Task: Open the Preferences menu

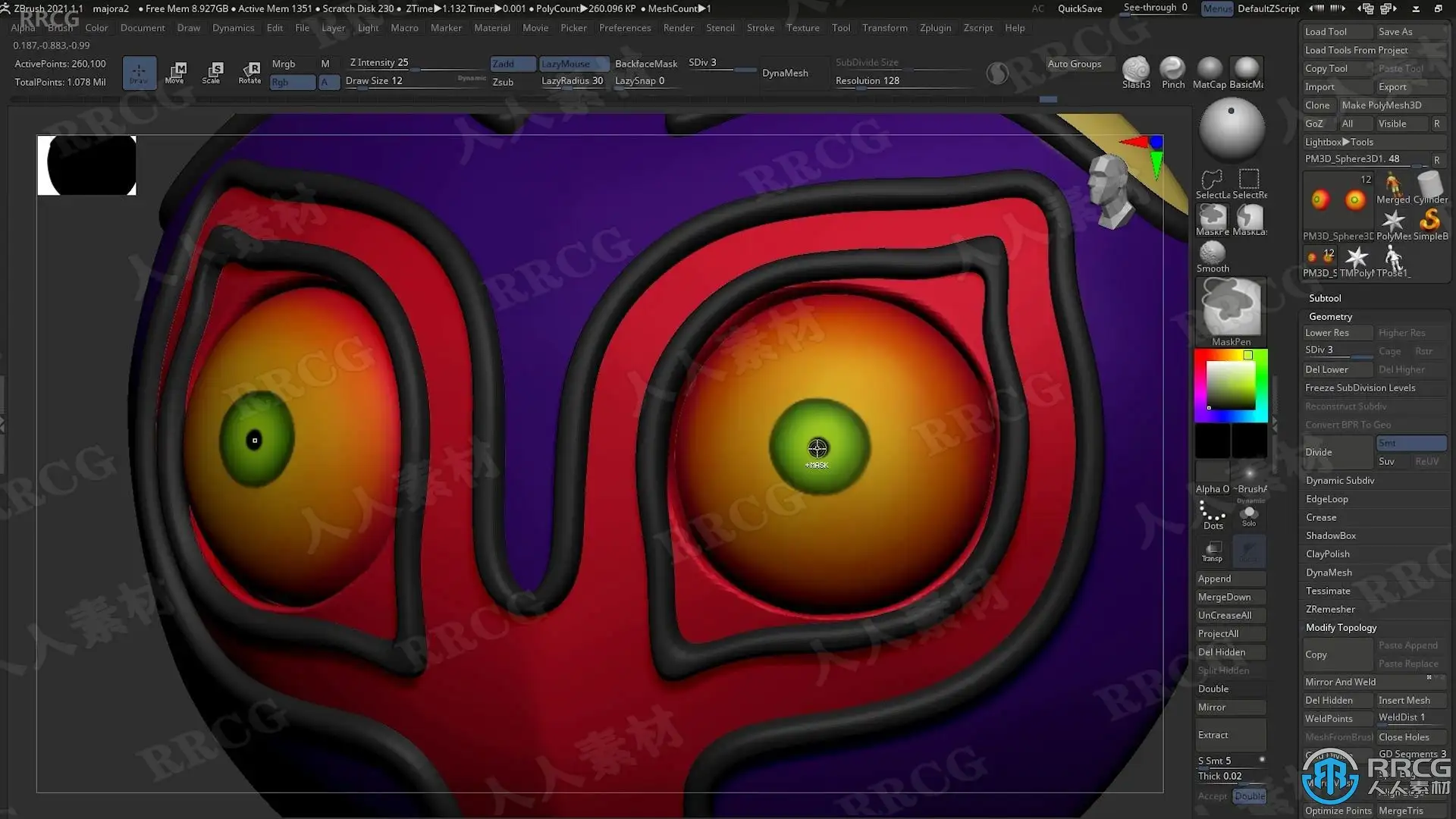Action: [625, 28]
